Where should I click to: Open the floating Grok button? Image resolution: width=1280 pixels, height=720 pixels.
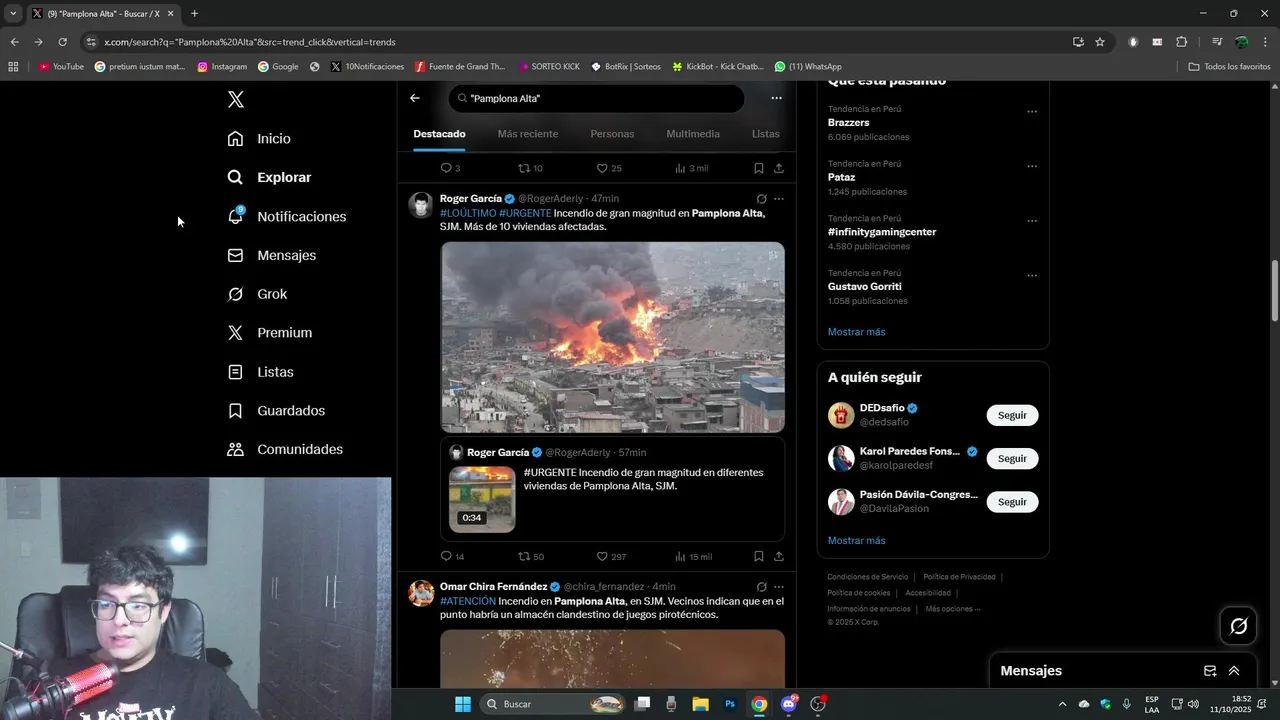click(1239, 626)
